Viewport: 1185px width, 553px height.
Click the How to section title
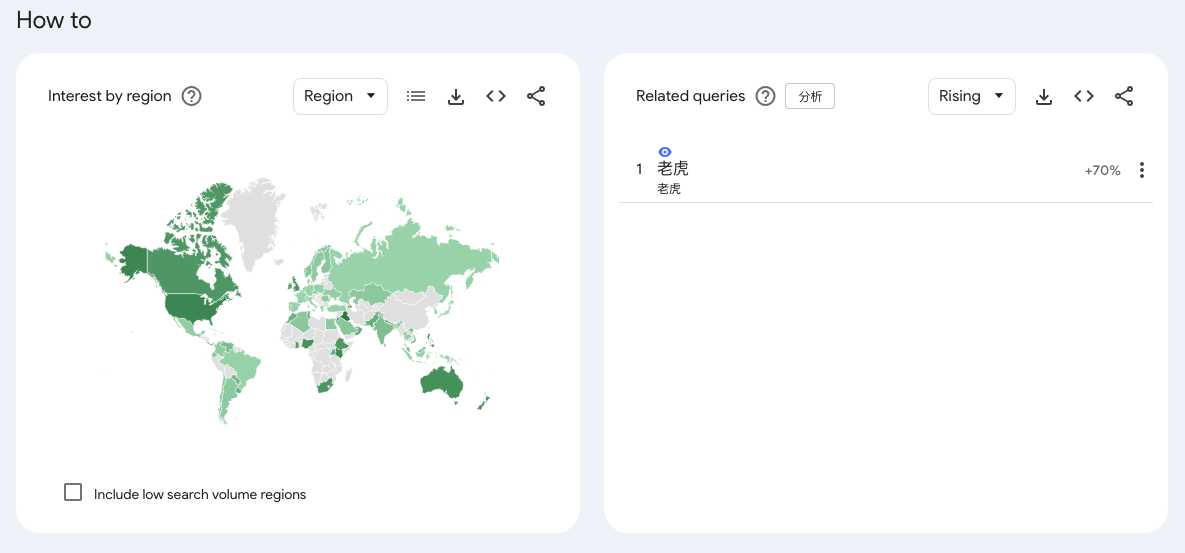54,20
